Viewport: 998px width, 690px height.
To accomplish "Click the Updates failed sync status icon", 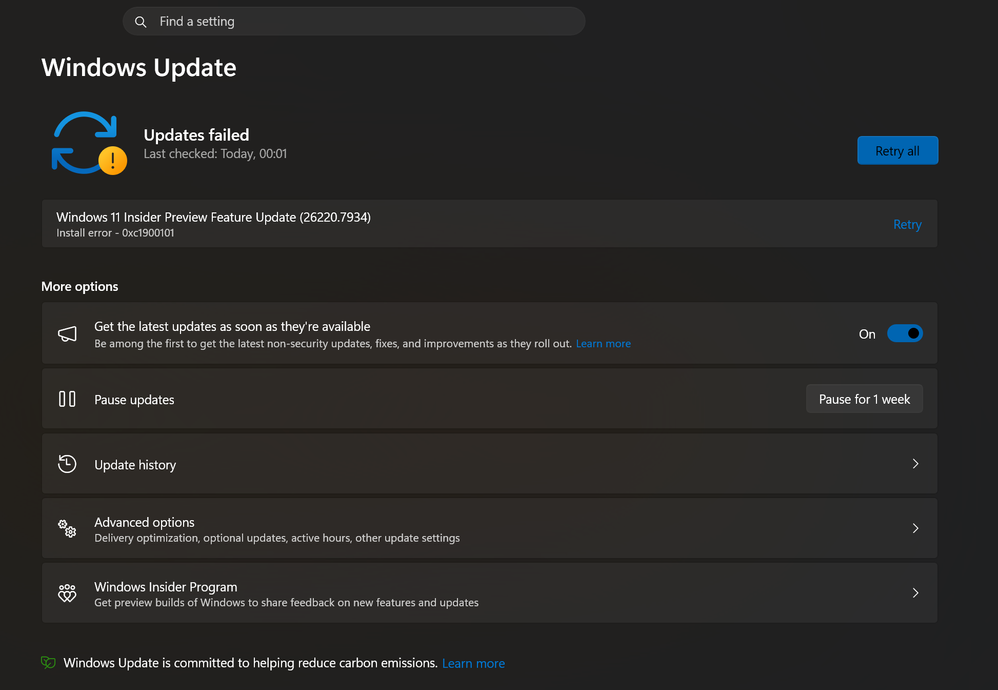I will [x=88, y=143].
